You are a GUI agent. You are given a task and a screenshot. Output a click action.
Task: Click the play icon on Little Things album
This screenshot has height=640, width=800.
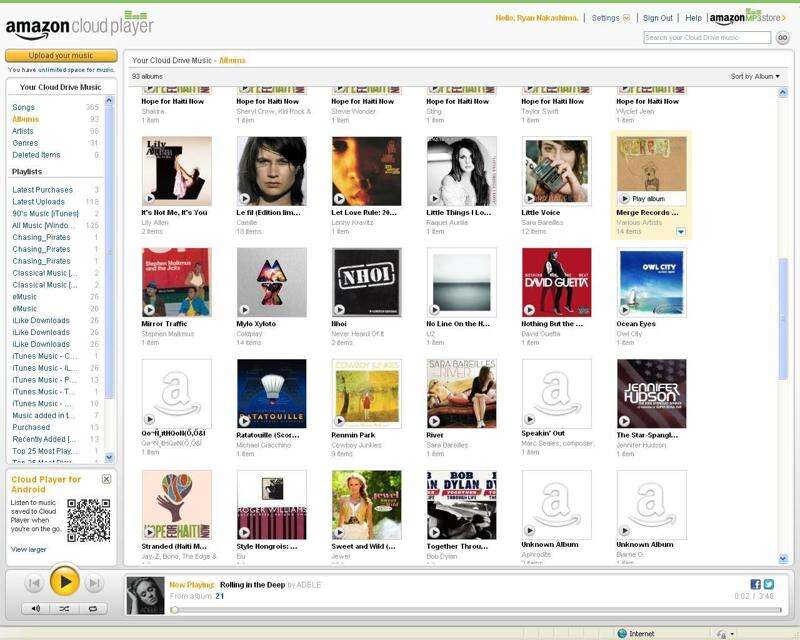click(x=434, y=199)
